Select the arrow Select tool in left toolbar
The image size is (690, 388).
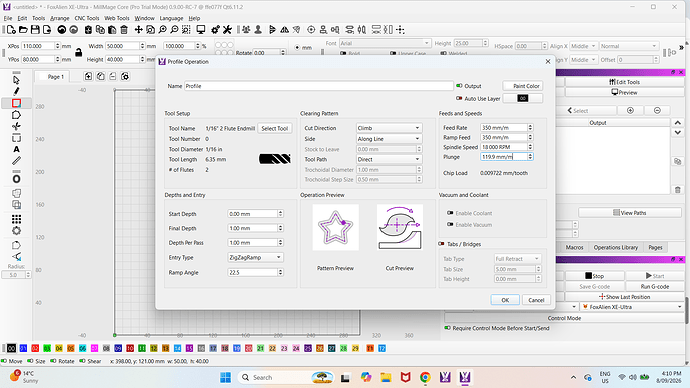coord(16,80)
